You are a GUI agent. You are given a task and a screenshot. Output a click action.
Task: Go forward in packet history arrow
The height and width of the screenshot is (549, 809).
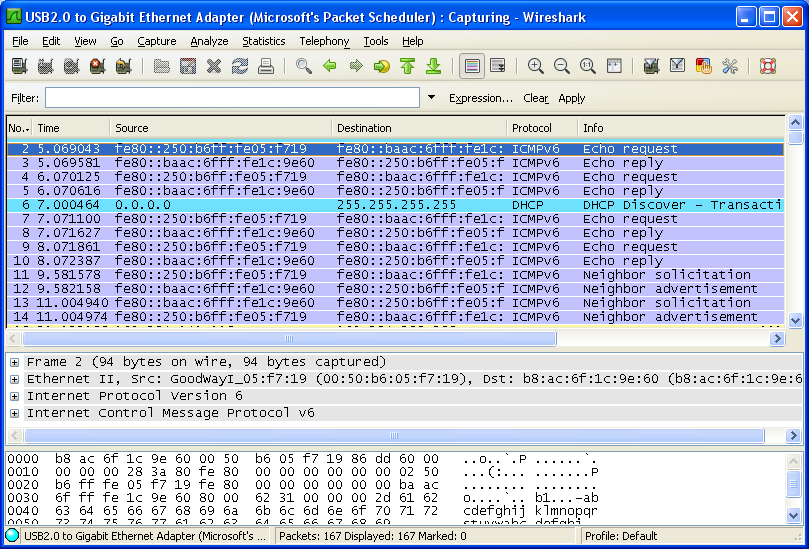point(356,66)
